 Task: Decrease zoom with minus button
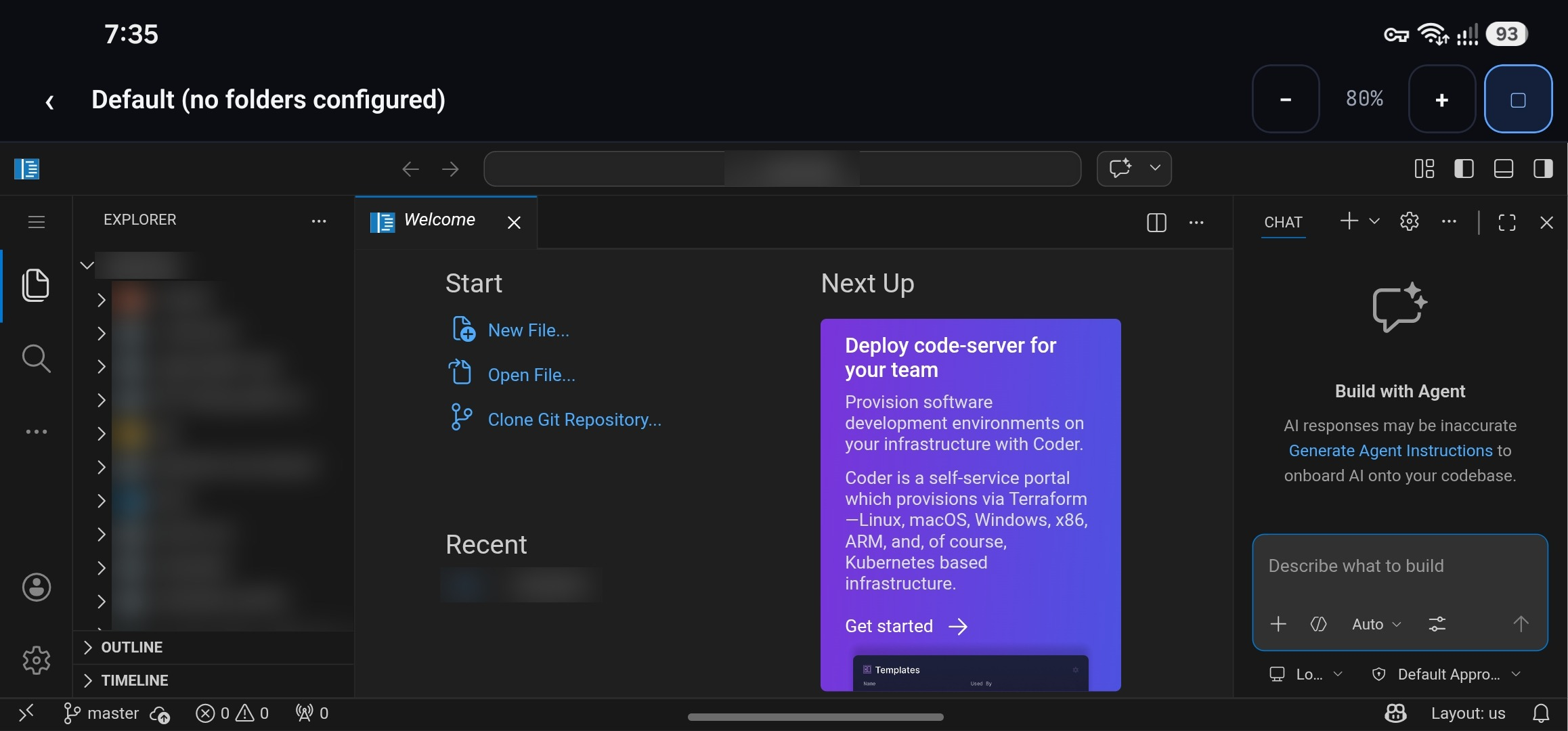1286,99
